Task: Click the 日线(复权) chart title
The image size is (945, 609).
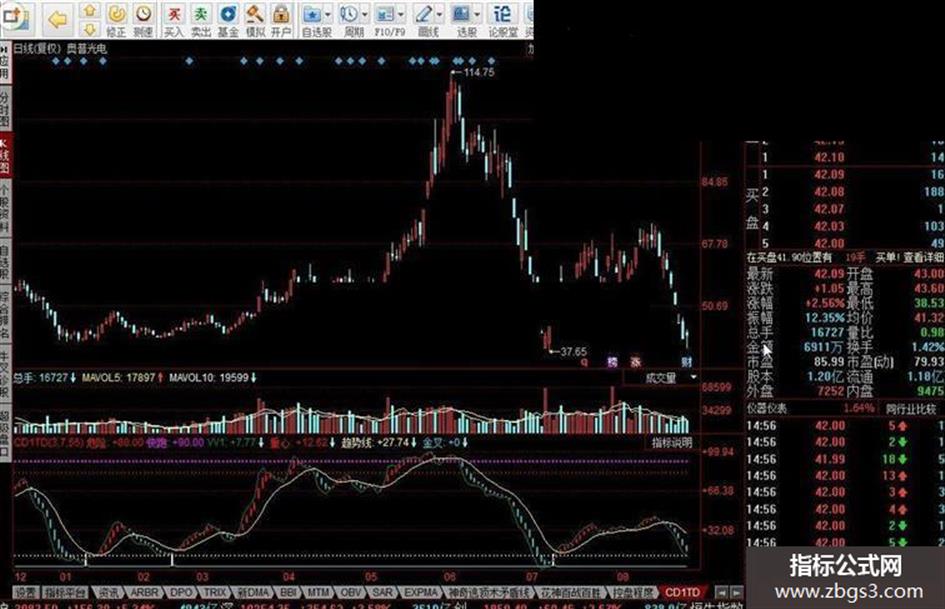Action: click(x=37, y=48)
